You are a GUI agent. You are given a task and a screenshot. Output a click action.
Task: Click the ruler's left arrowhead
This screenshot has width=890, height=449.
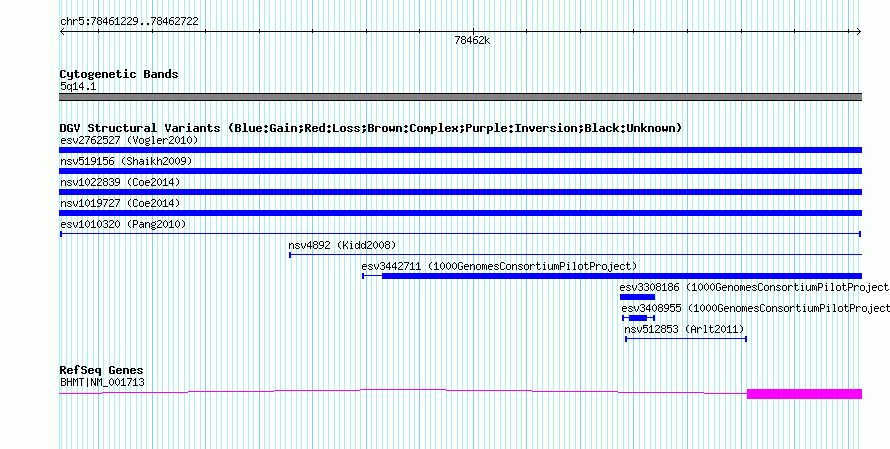click(62, 32)
